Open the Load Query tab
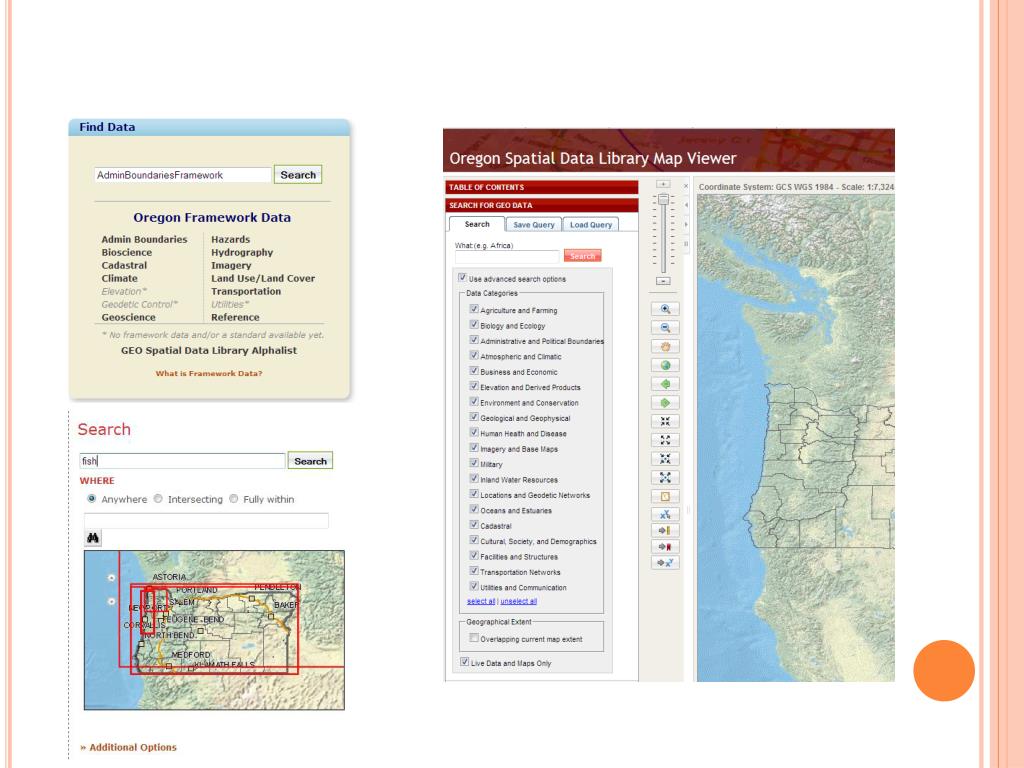 tap(591, 225)
